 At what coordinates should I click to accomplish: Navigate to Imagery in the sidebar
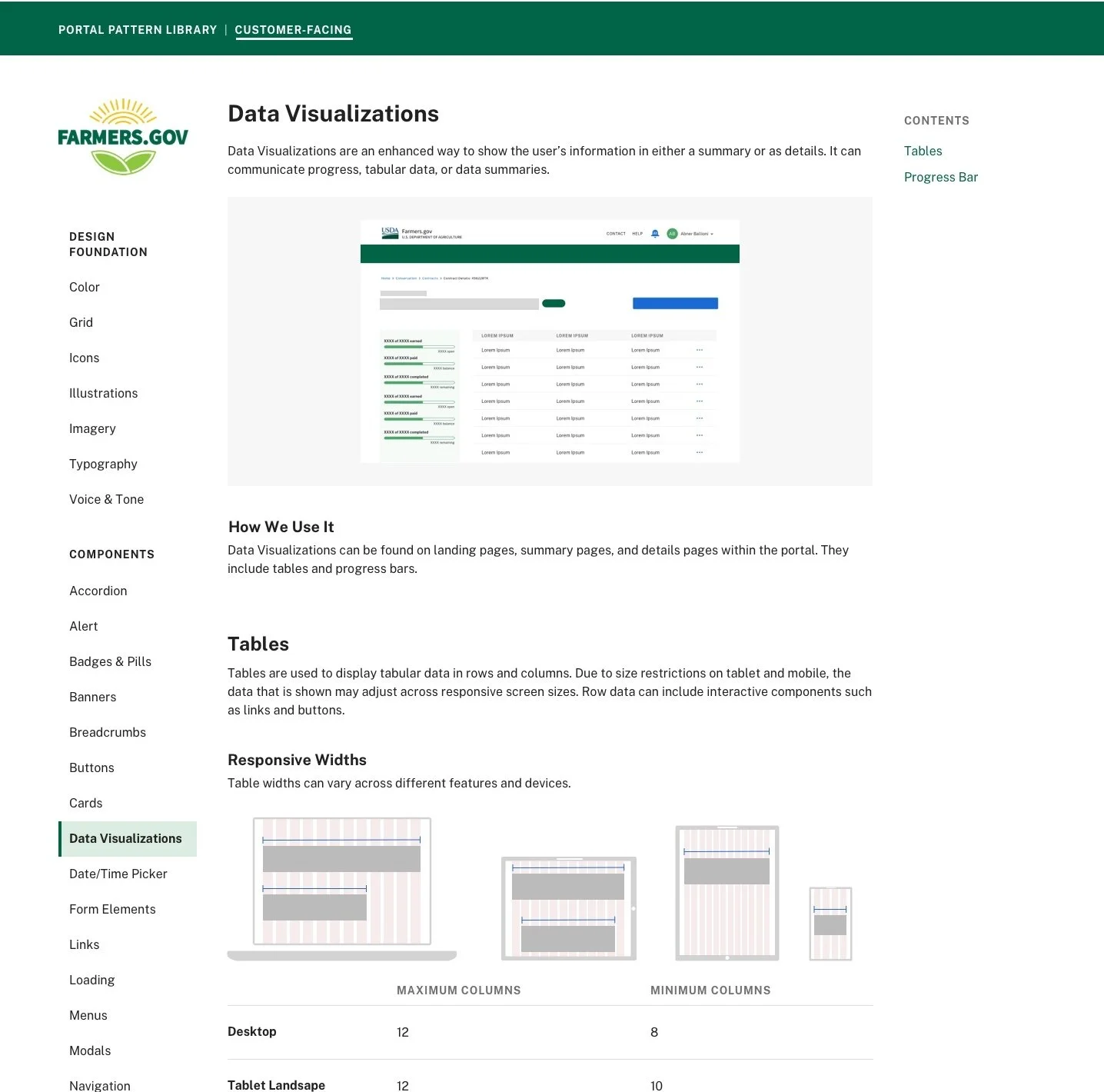click(92, 428)
